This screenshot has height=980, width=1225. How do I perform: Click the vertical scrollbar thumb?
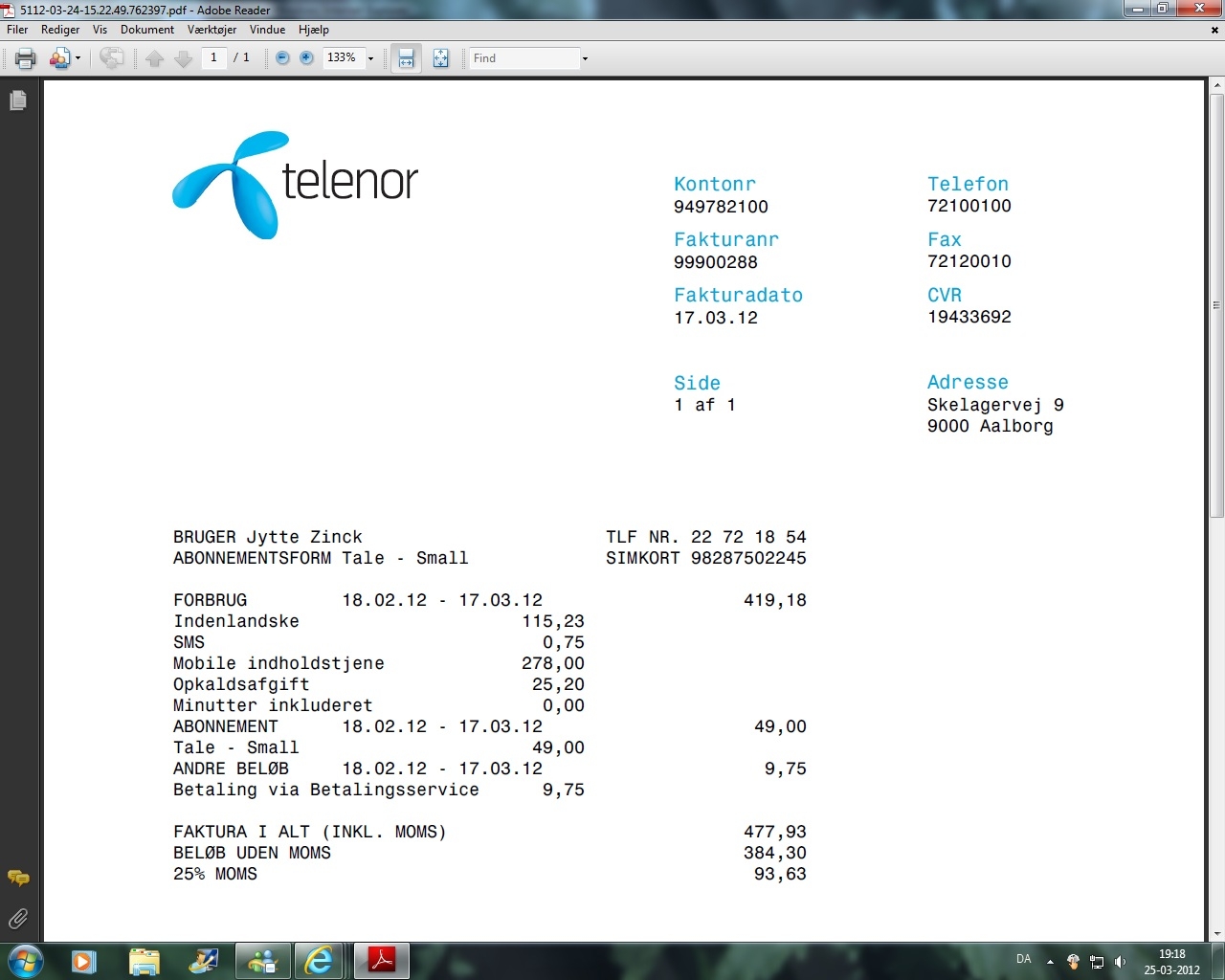(x=1216, y=306)
